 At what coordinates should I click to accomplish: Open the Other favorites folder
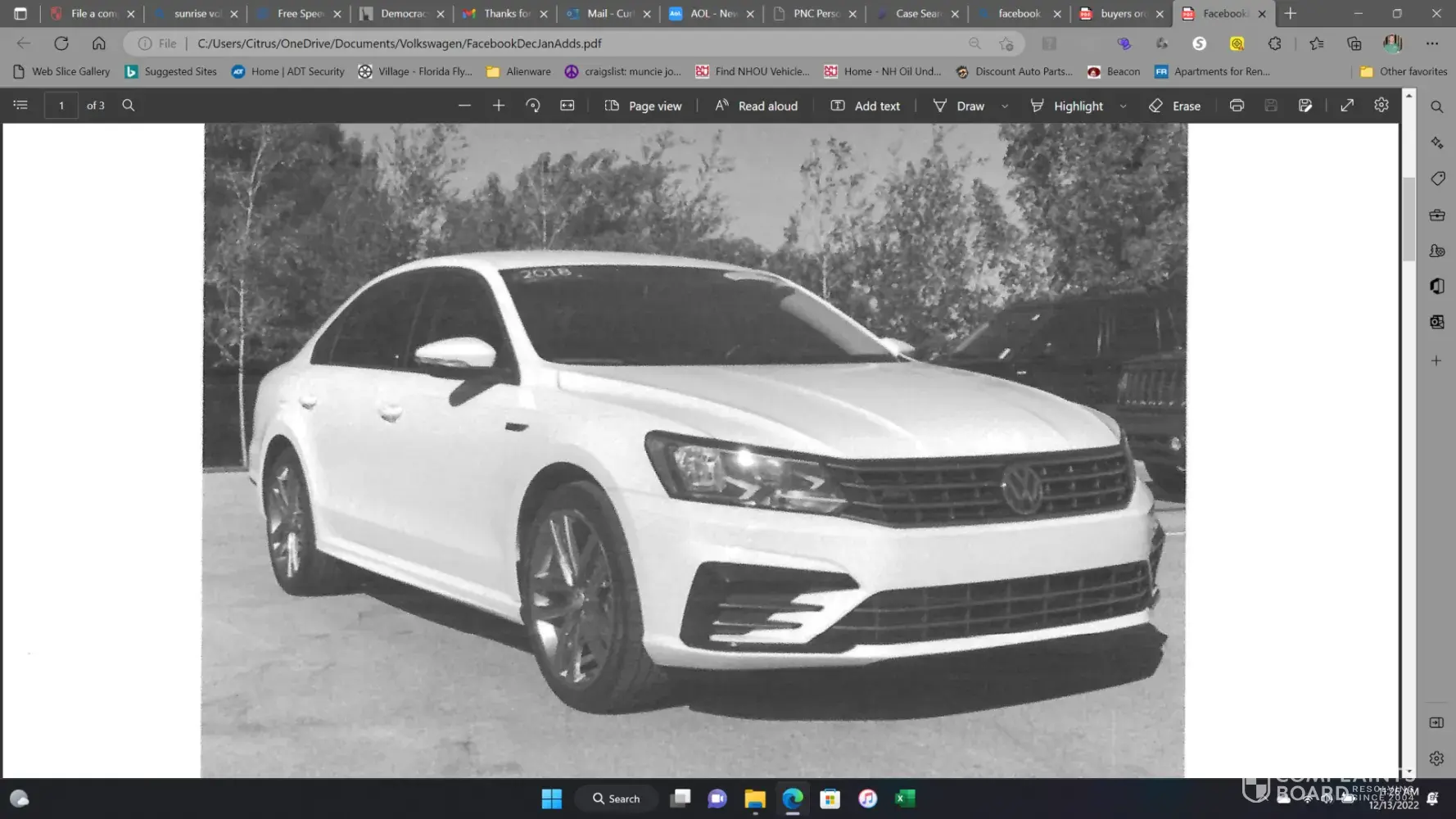coord(1404,71)
